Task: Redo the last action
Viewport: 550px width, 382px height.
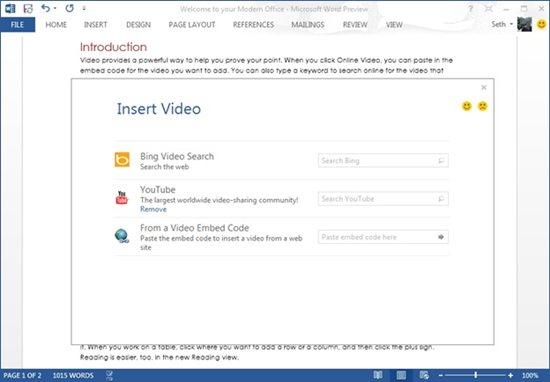Action: 69,8
